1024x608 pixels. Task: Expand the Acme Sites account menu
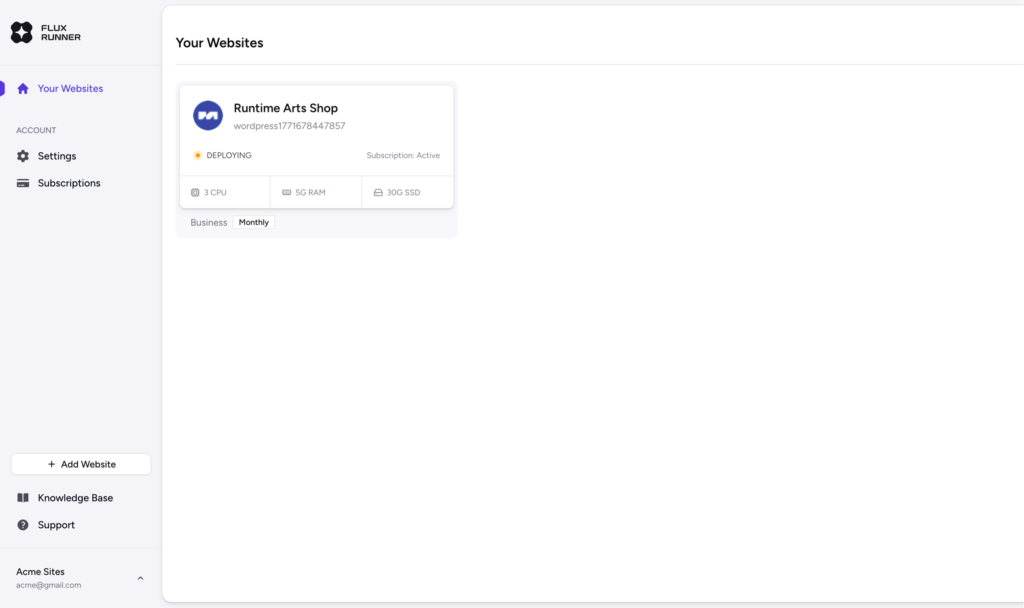(140, 578)
